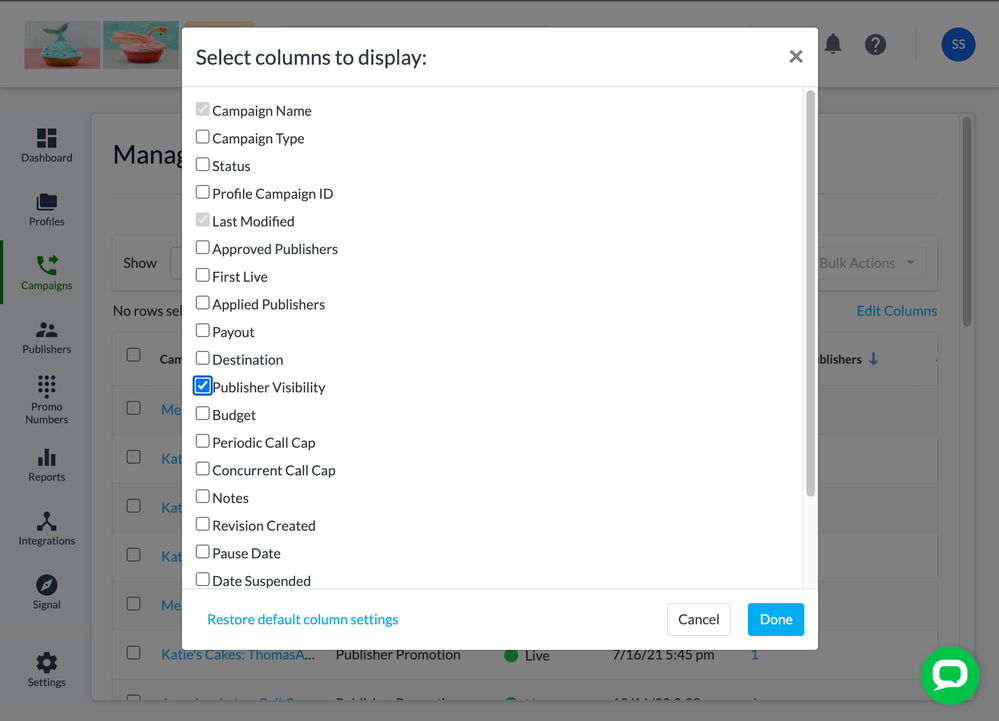This screenshot has height=721, width=999.
Task: Tick the Payout column checkbox
Action: pos(203,331)
